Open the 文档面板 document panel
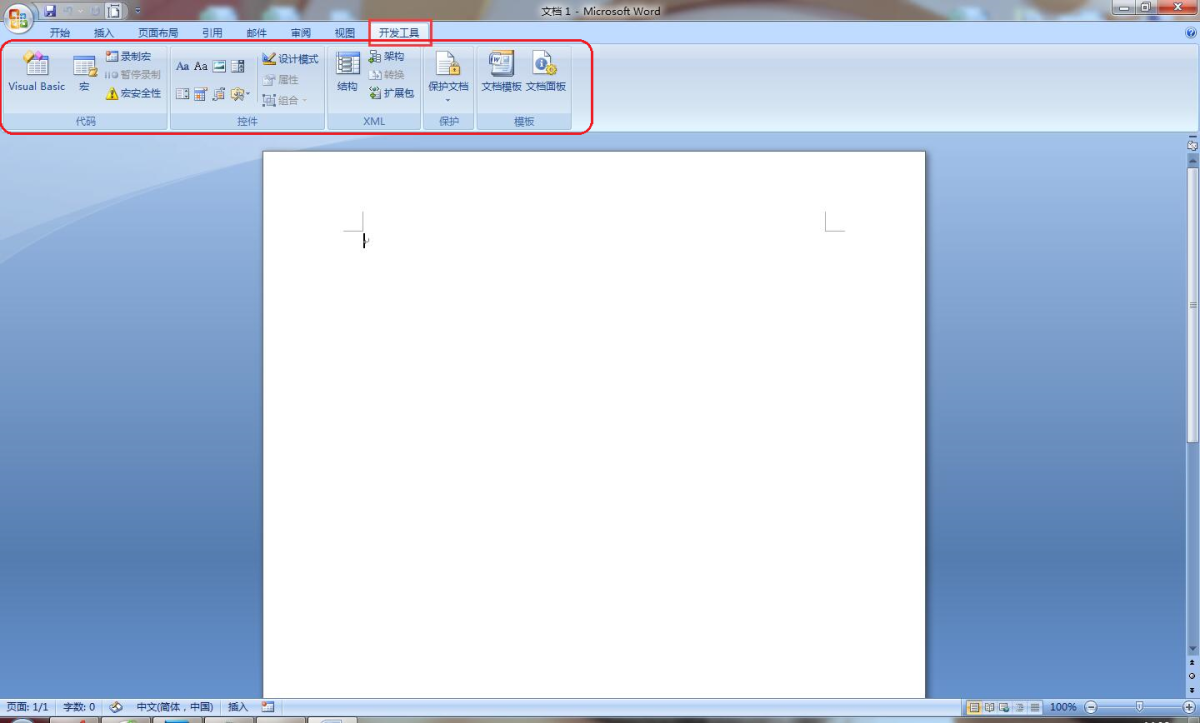The width and height of the screenshot is (1200, 723). pyautogui.click(x=546, y=73)
